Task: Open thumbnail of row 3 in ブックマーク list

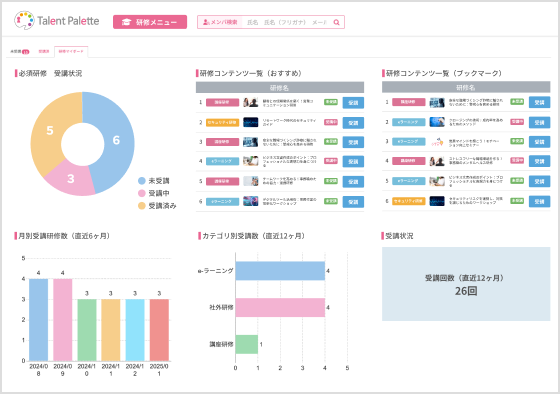Action: pos(437,142)
